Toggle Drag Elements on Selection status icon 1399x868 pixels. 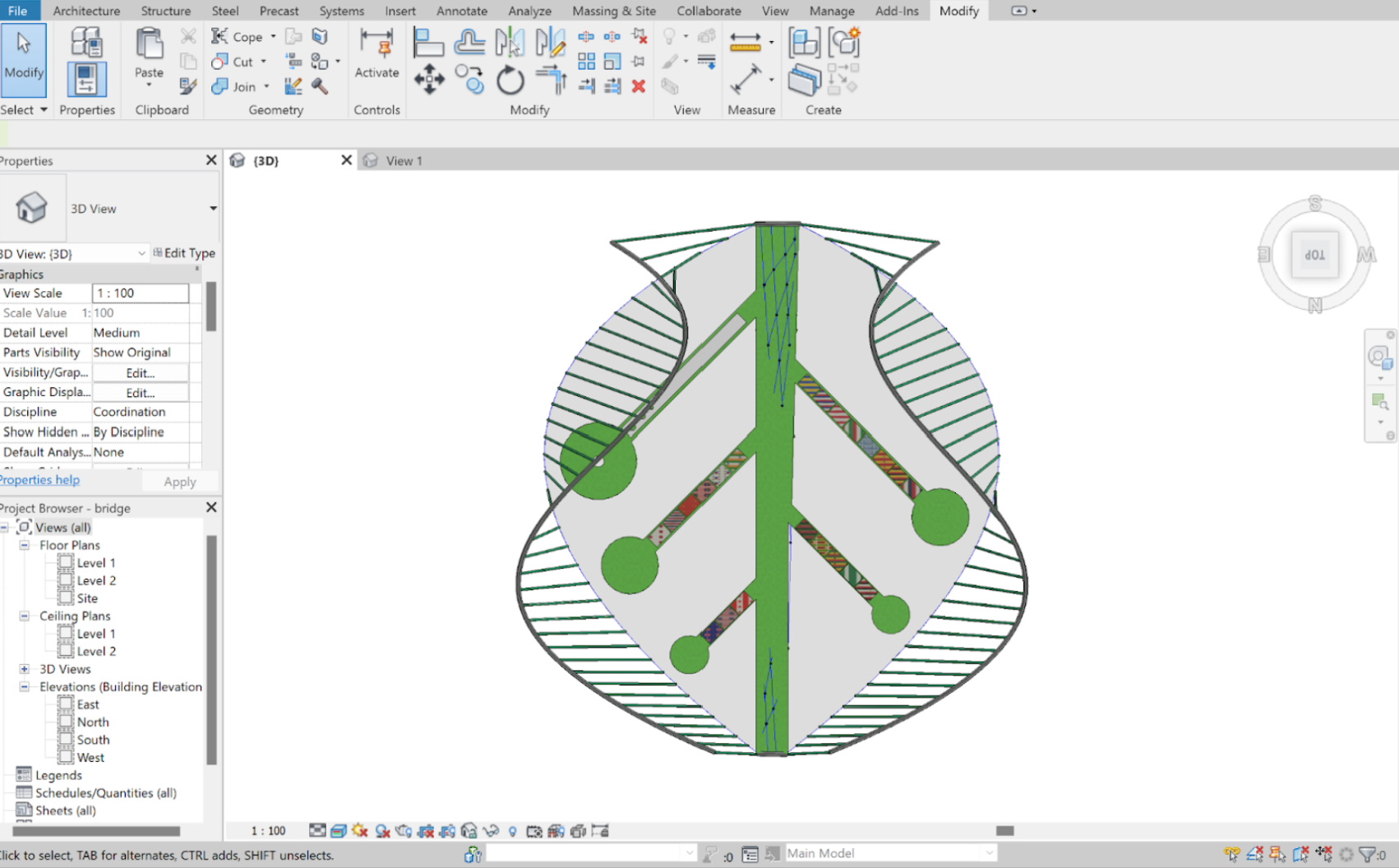click(x=1323, y=854)
